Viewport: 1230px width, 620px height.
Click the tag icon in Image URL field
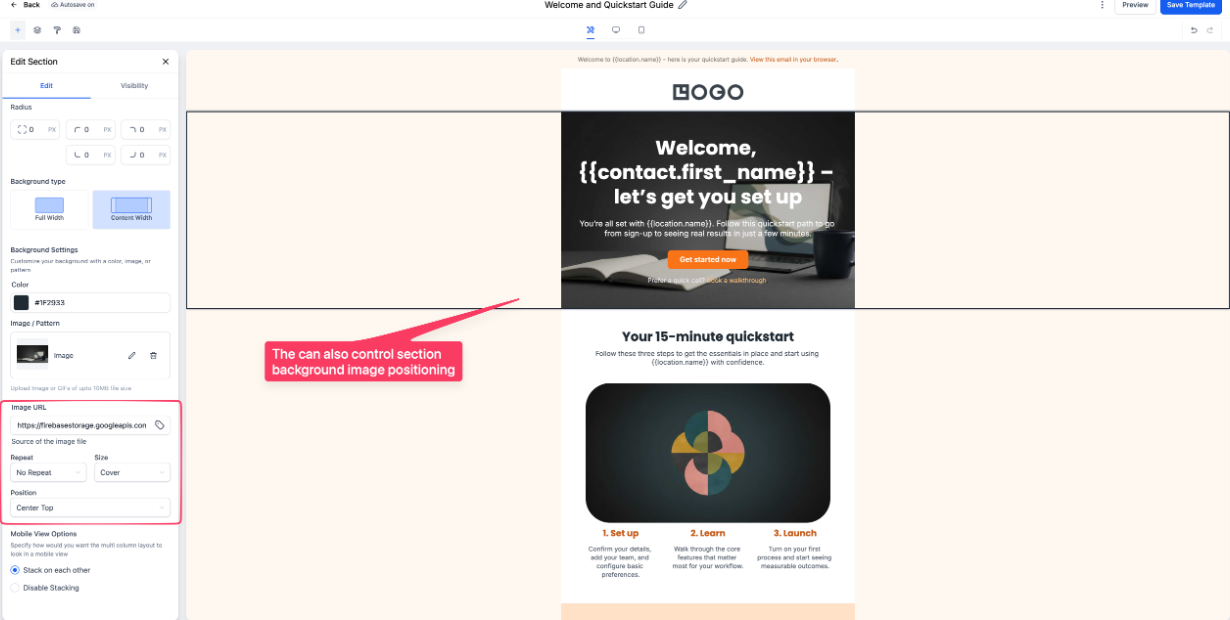tap(160, 425)
